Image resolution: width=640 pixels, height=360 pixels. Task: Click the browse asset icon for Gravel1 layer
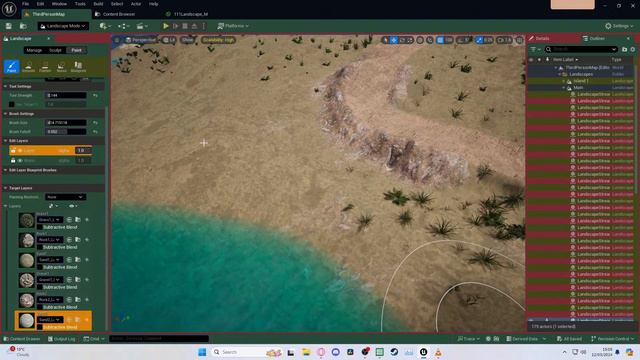pos(78,280)
